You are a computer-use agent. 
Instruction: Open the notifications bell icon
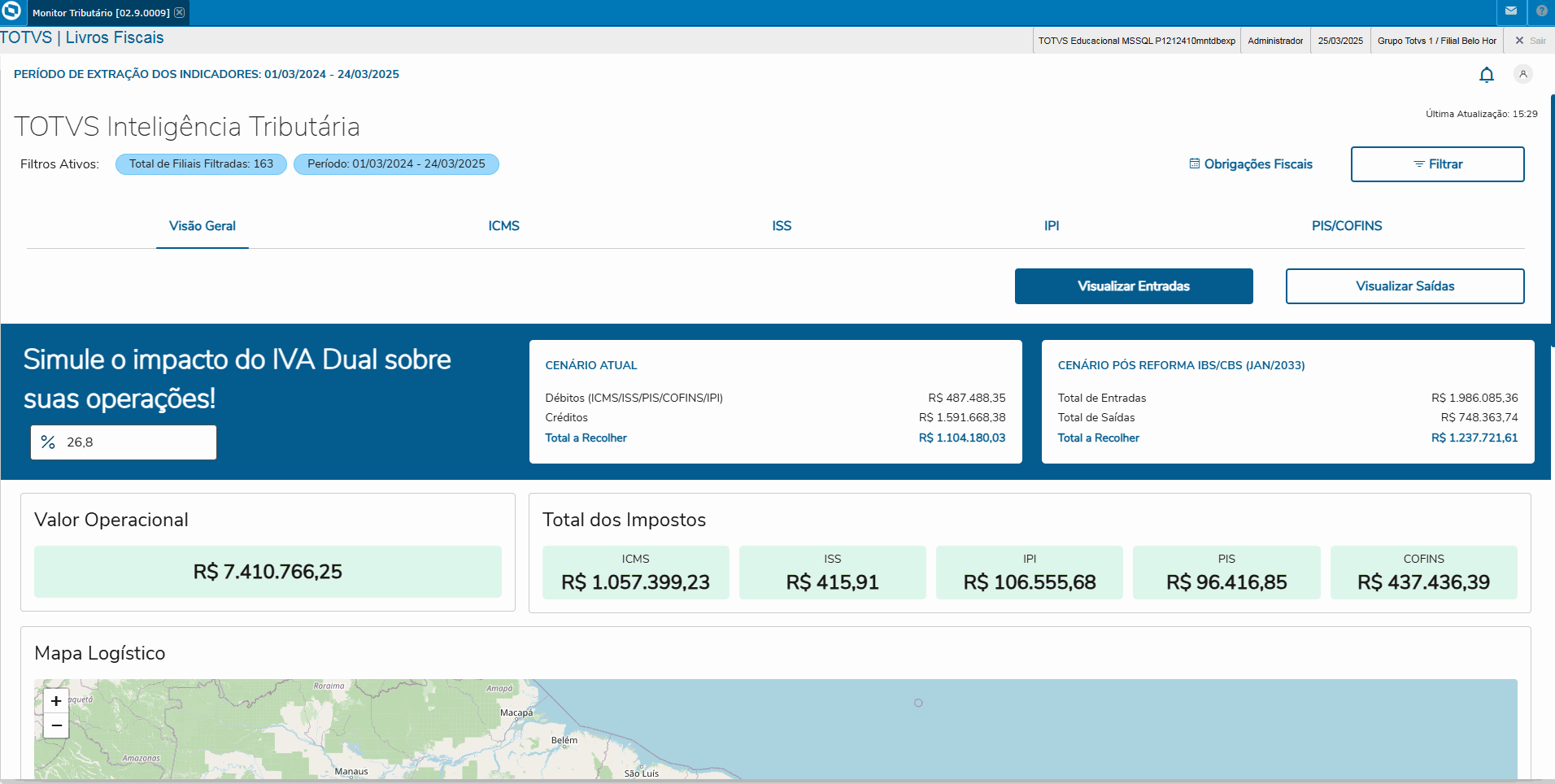coord(1487,74)
